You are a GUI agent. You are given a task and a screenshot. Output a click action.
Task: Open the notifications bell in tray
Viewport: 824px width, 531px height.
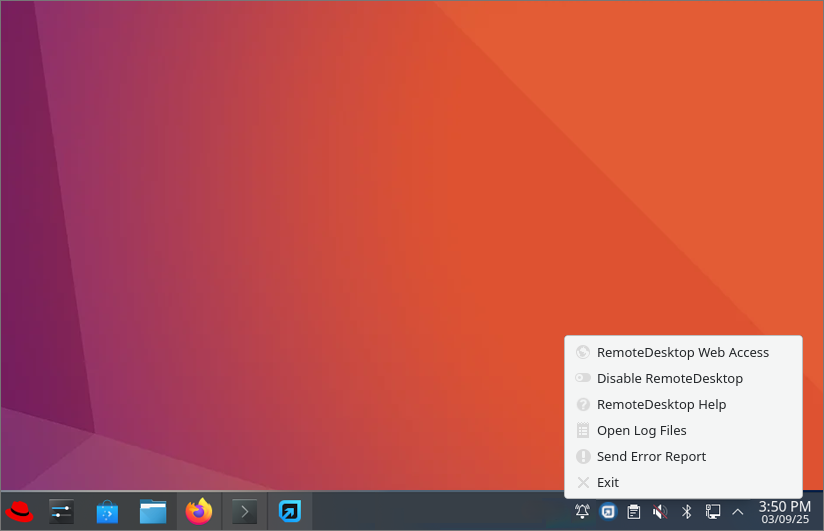point(582,512)
